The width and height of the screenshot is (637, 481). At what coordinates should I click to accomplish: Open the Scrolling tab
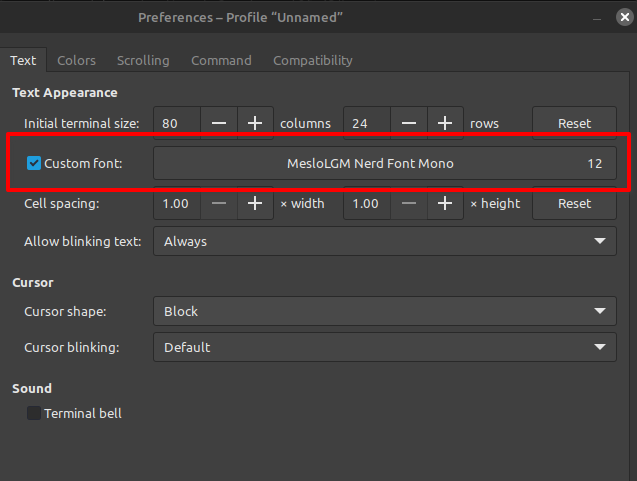click(x=143, y=61)
